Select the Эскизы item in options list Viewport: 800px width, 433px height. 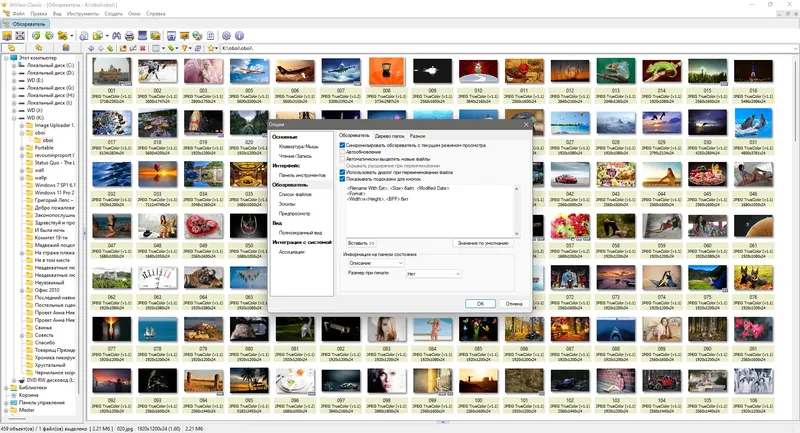point(287,204)
